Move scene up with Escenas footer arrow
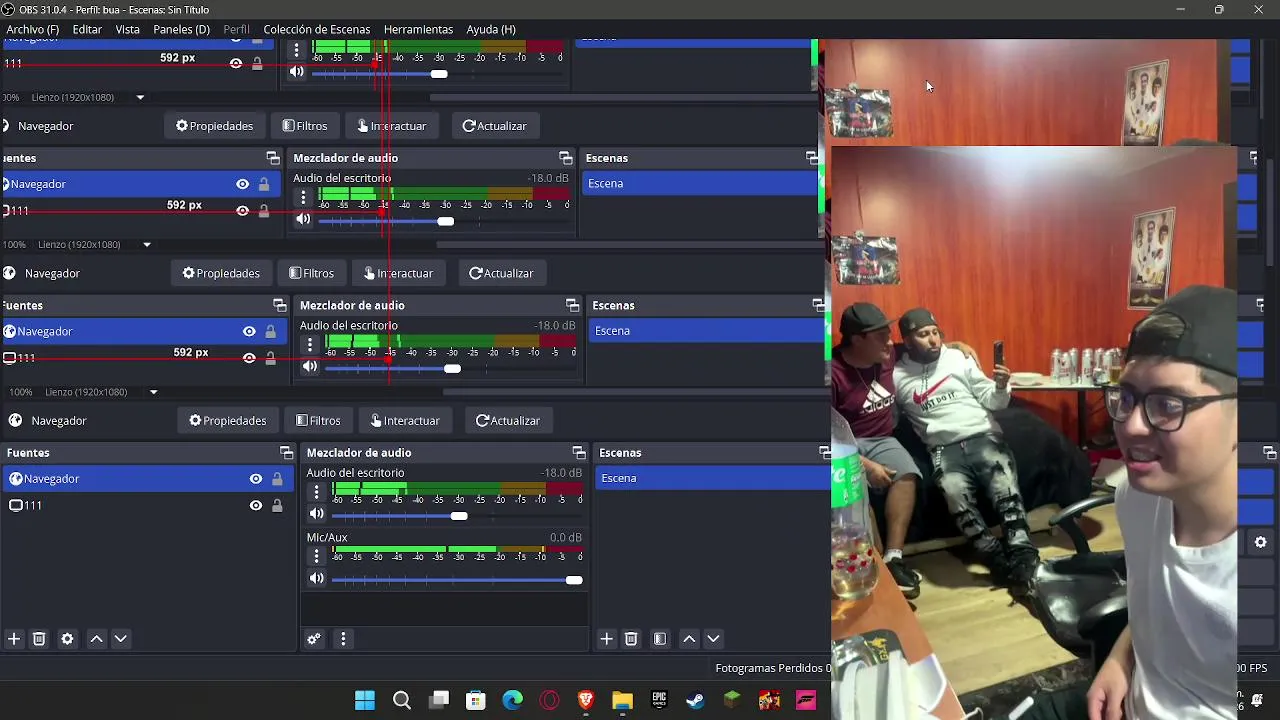Screen dimensions: 1280x720 (689, 639)
